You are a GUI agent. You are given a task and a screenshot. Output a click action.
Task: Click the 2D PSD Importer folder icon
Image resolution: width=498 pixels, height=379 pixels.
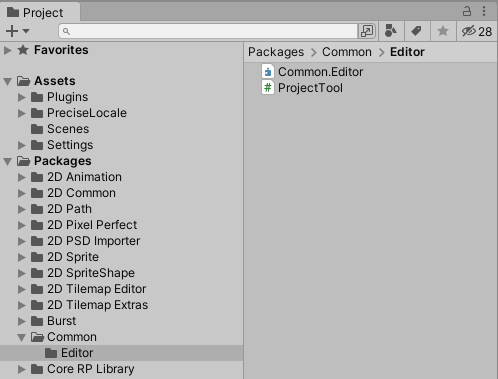click(x=37, y=241)
